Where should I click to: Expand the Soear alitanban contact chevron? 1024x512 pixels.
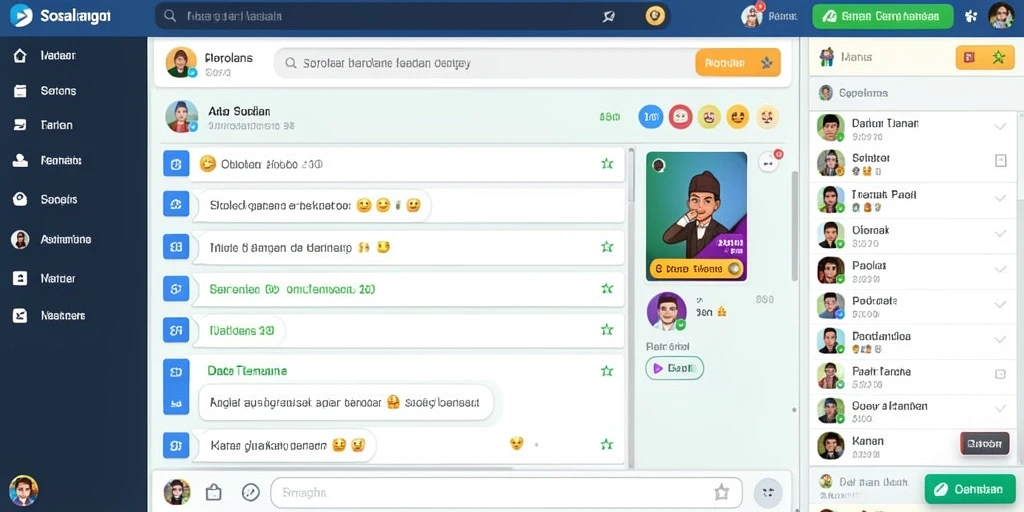point(1000,409)
